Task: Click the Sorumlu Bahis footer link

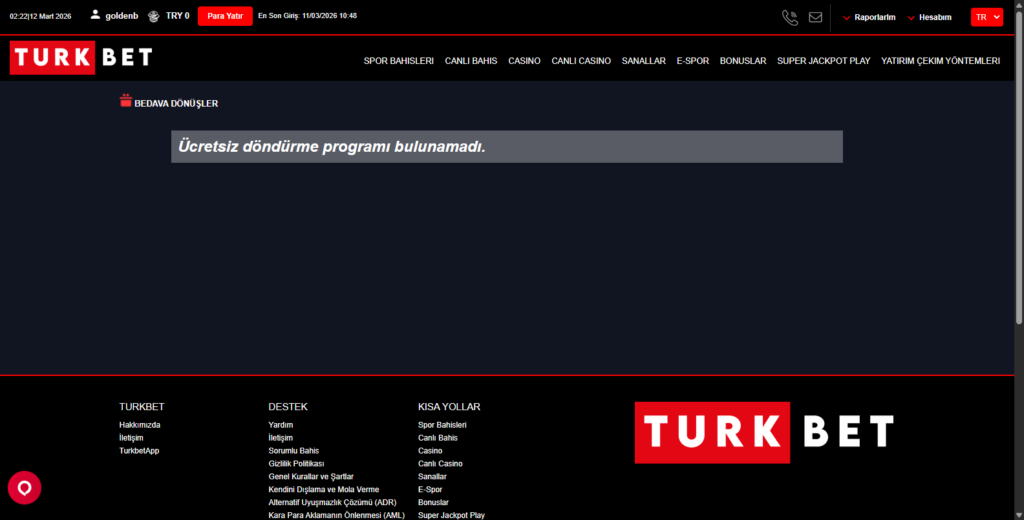Action: (x=294, y=451)
